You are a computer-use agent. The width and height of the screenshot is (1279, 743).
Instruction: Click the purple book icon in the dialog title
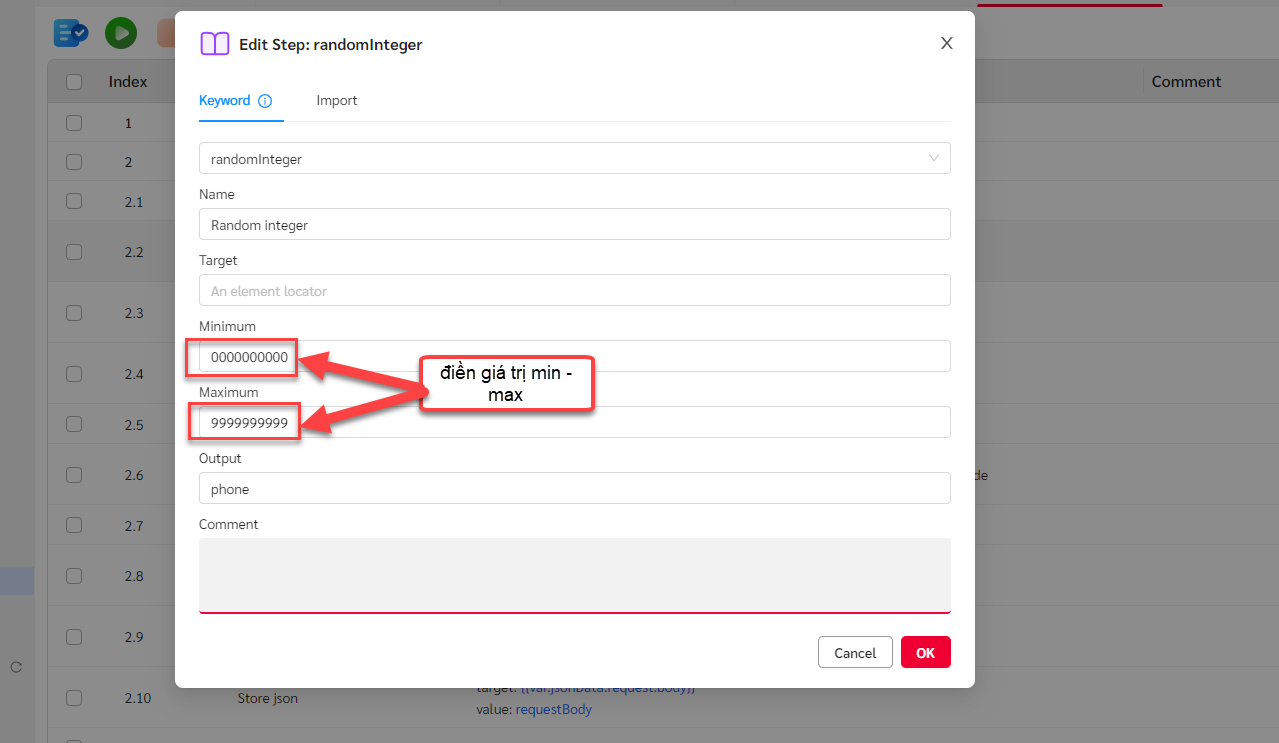pos(215,44)
